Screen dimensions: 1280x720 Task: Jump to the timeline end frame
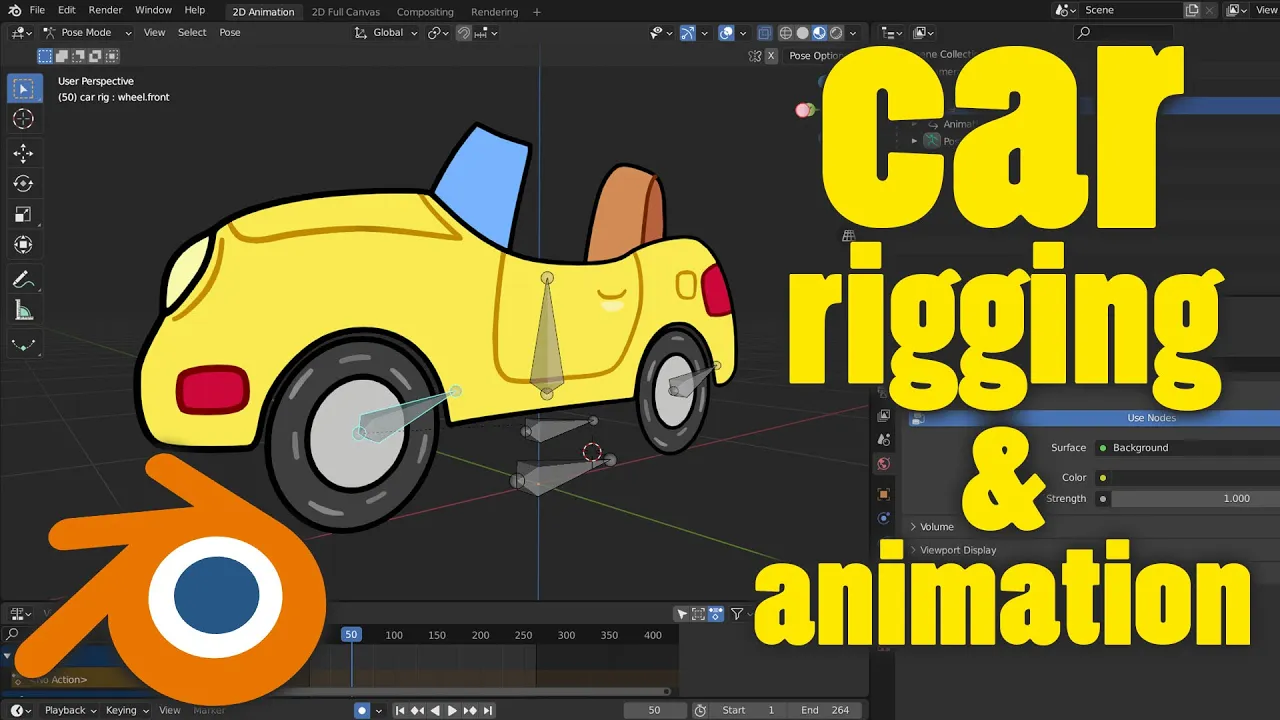(488, 710)
